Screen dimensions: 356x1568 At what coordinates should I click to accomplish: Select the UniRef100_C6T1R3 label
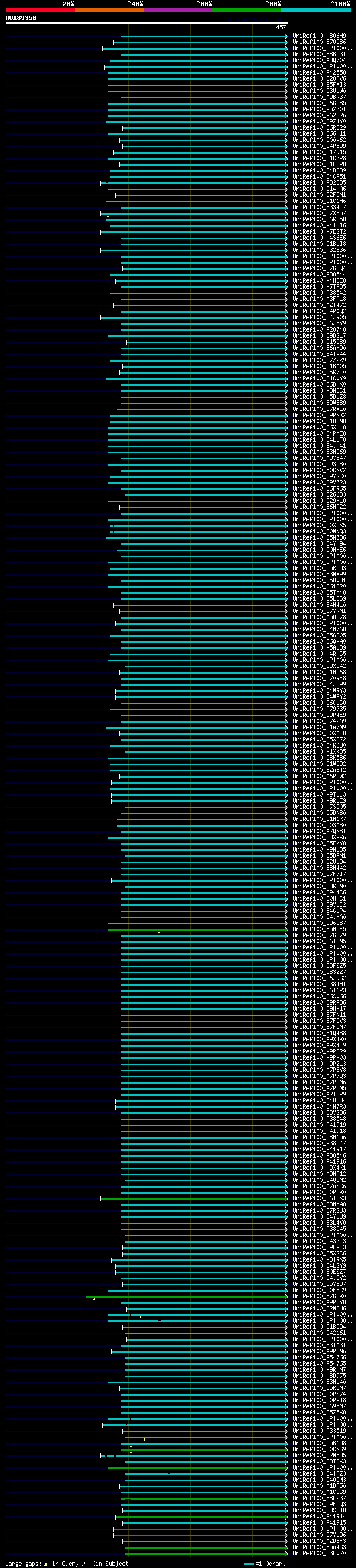(319, 990)
